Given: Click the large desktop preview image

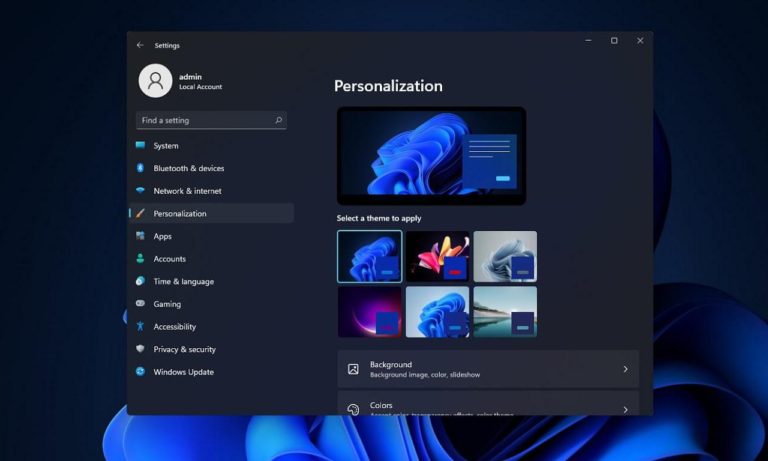Looking at the screenshot, I should (x=432, y=156).
